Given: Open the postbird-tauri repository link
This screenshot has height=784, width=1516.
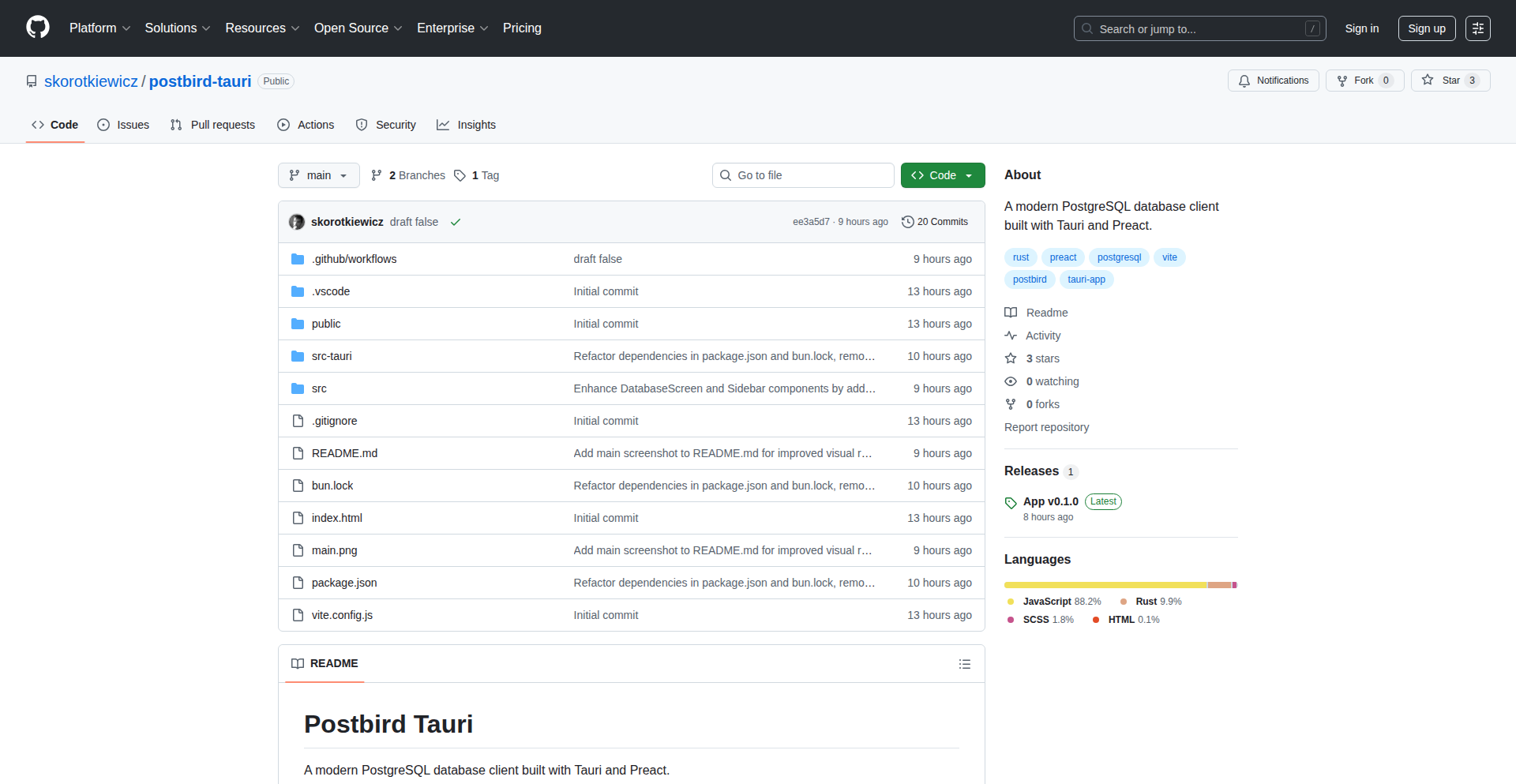Looking at the screenshot, I should [200, 81].
